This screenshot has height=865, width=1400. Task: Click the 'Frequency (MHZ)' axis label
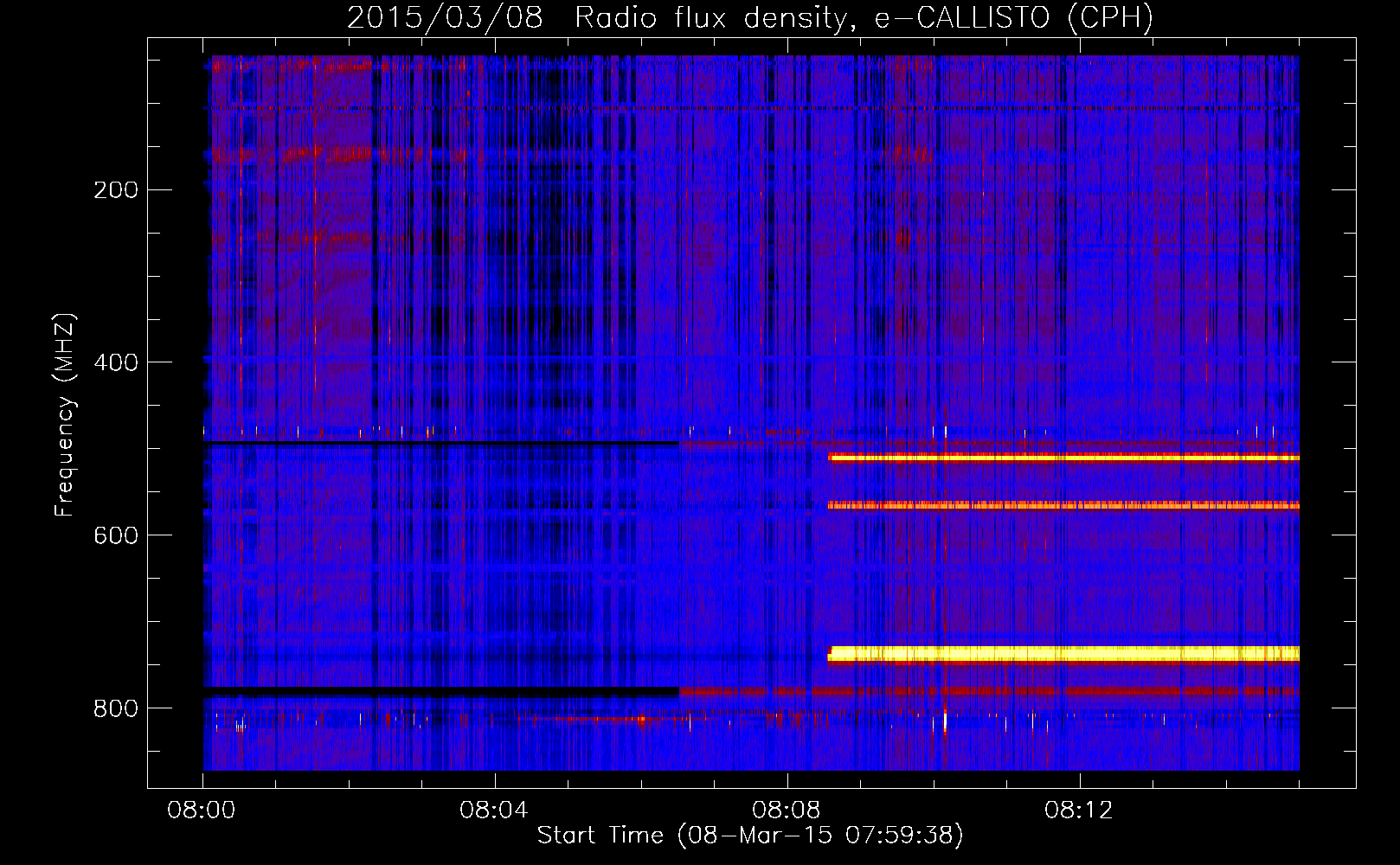coord(65,415)
